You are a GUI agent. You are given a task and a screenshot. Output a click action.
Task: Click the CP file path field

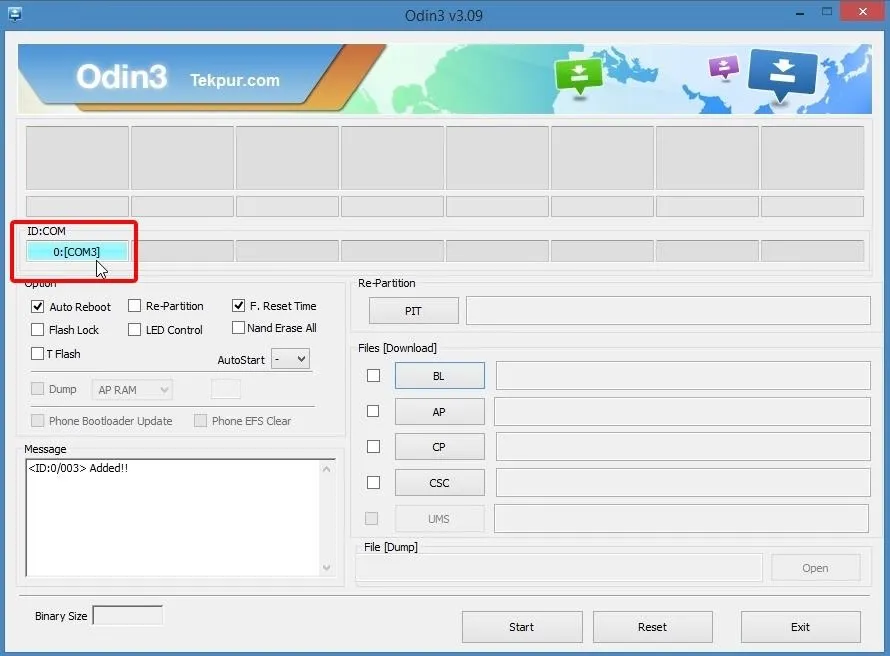683,447
